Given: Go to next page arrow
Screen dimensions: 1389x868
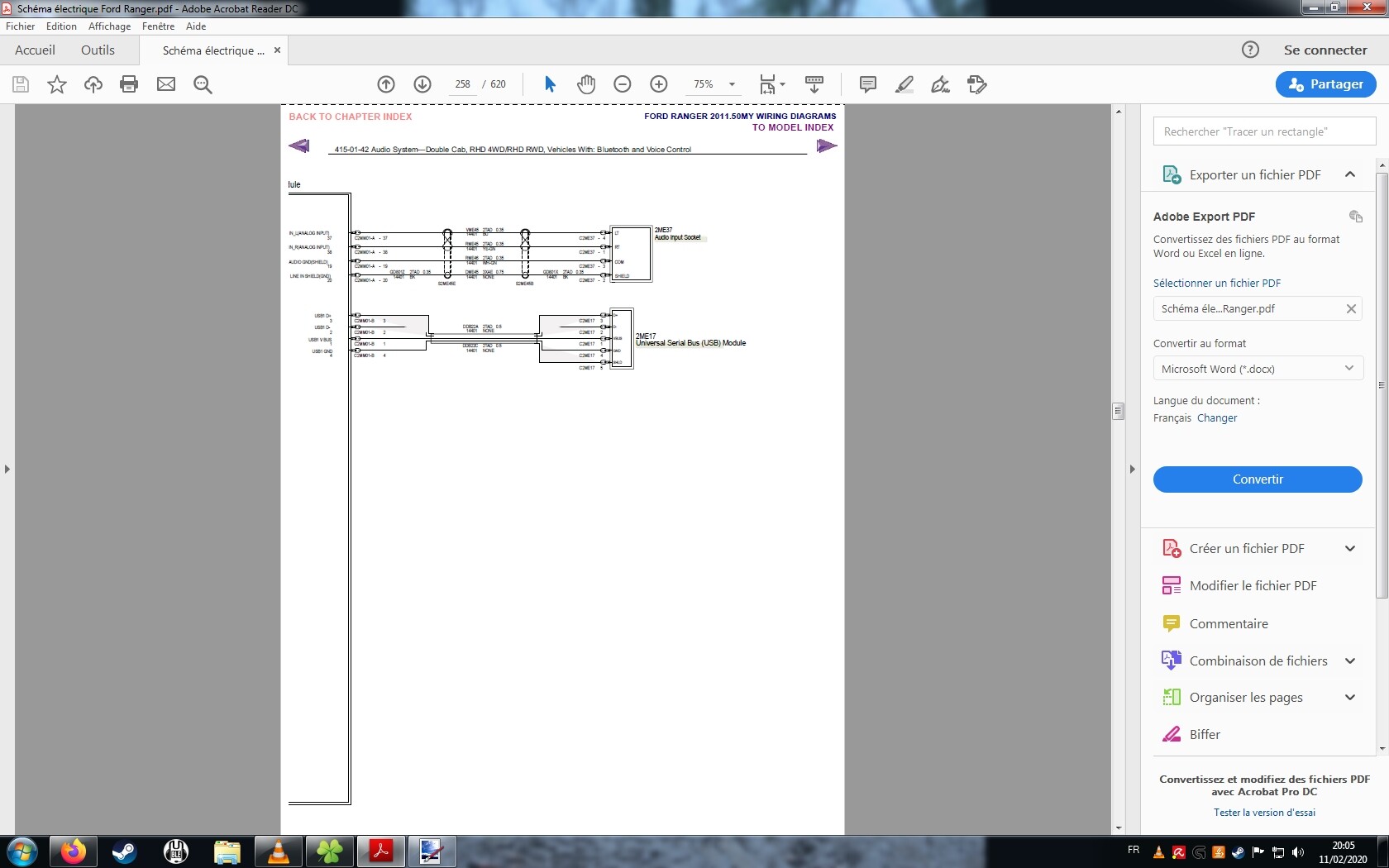Looking at the screenshot, I should pos(422,84).
